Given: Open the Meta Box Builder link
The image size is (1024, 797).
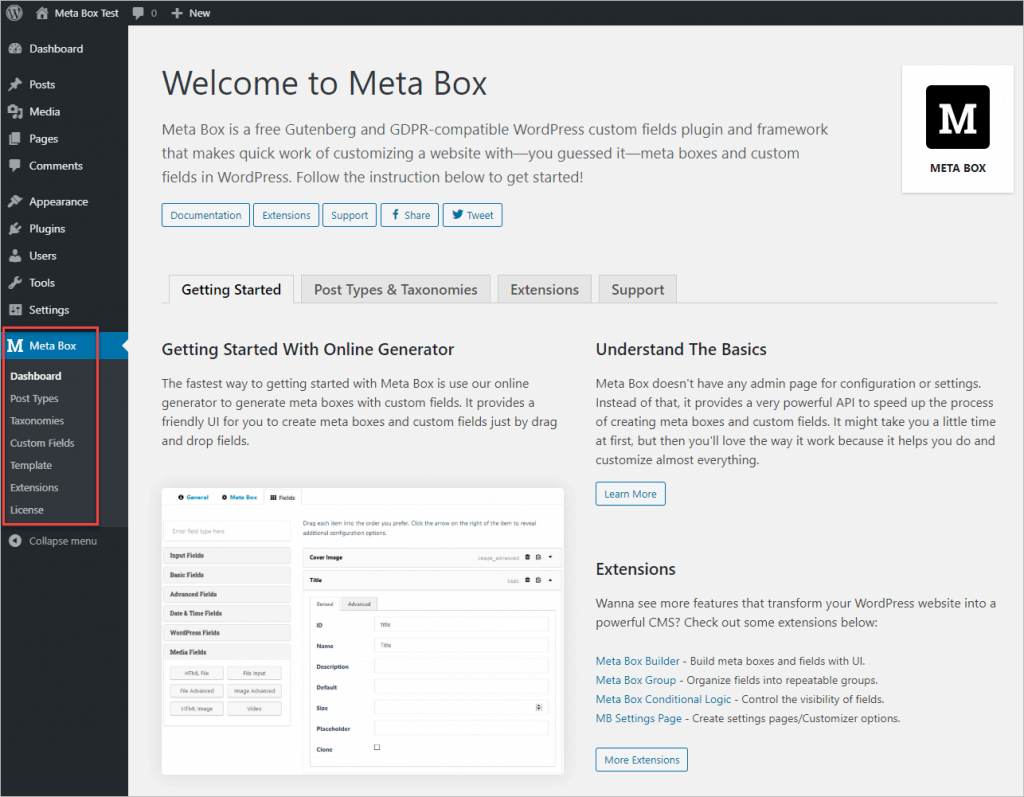Looking at the screenshot, I should point(638,661).
